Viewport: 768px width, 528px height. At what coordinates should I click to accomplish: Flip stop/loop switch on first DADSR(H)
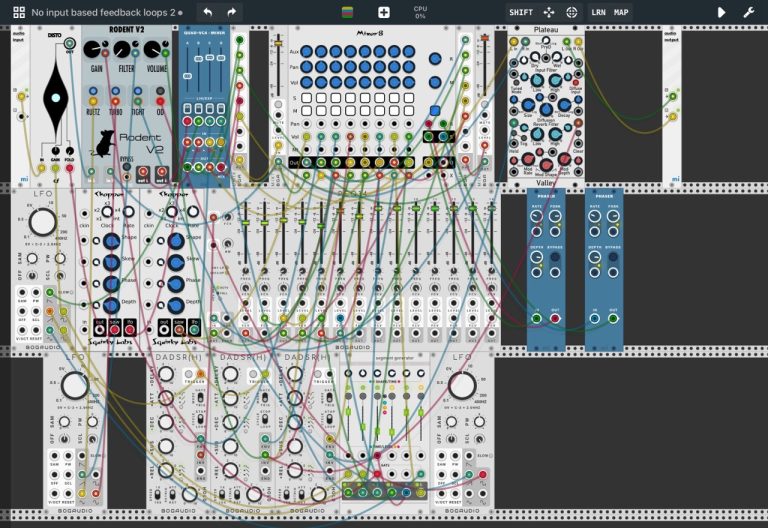[x=200, y=421]
